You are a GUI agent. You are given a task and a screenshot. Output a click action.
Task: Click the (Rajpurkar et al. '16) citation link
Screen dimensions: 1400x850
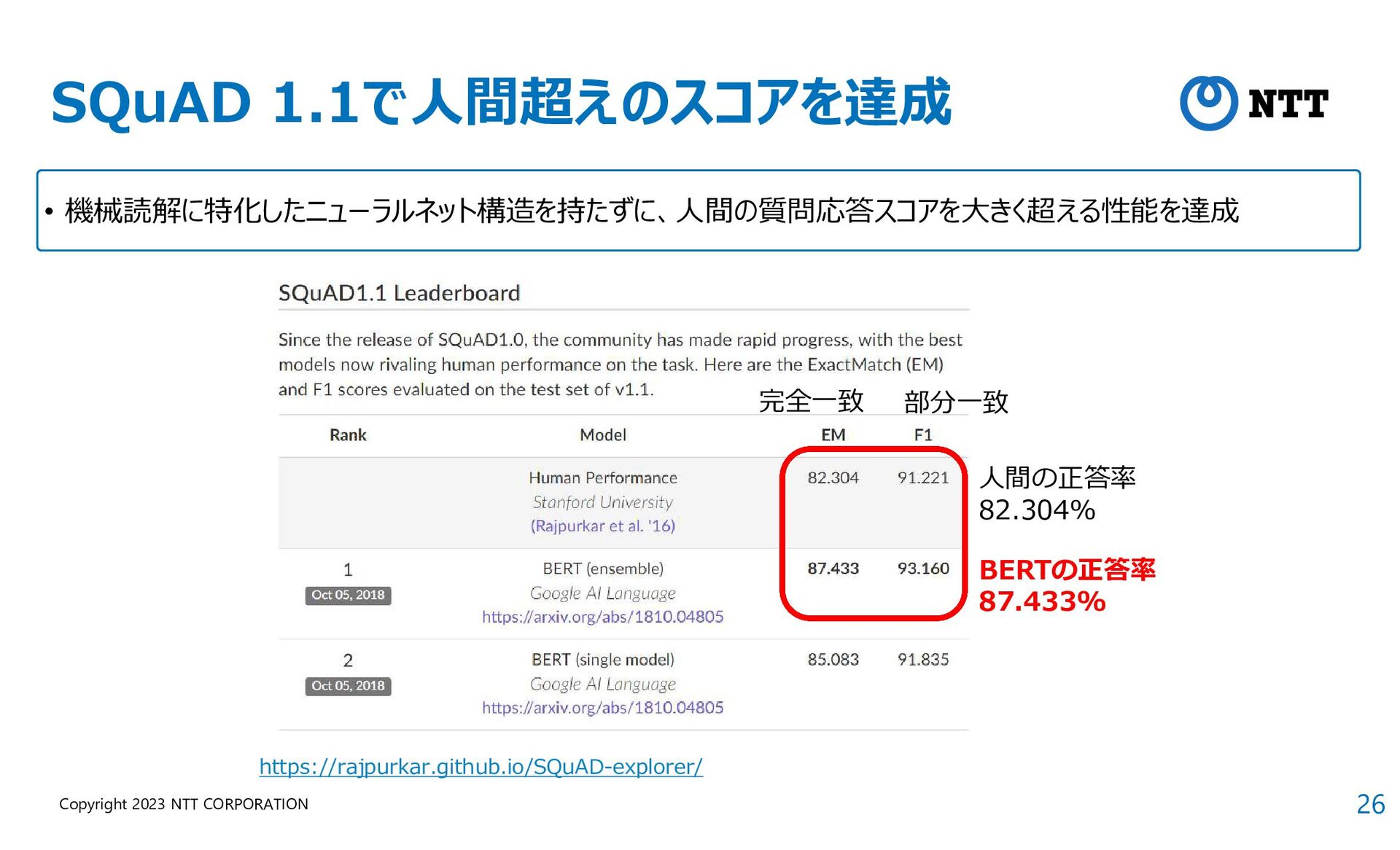(603, 526)
